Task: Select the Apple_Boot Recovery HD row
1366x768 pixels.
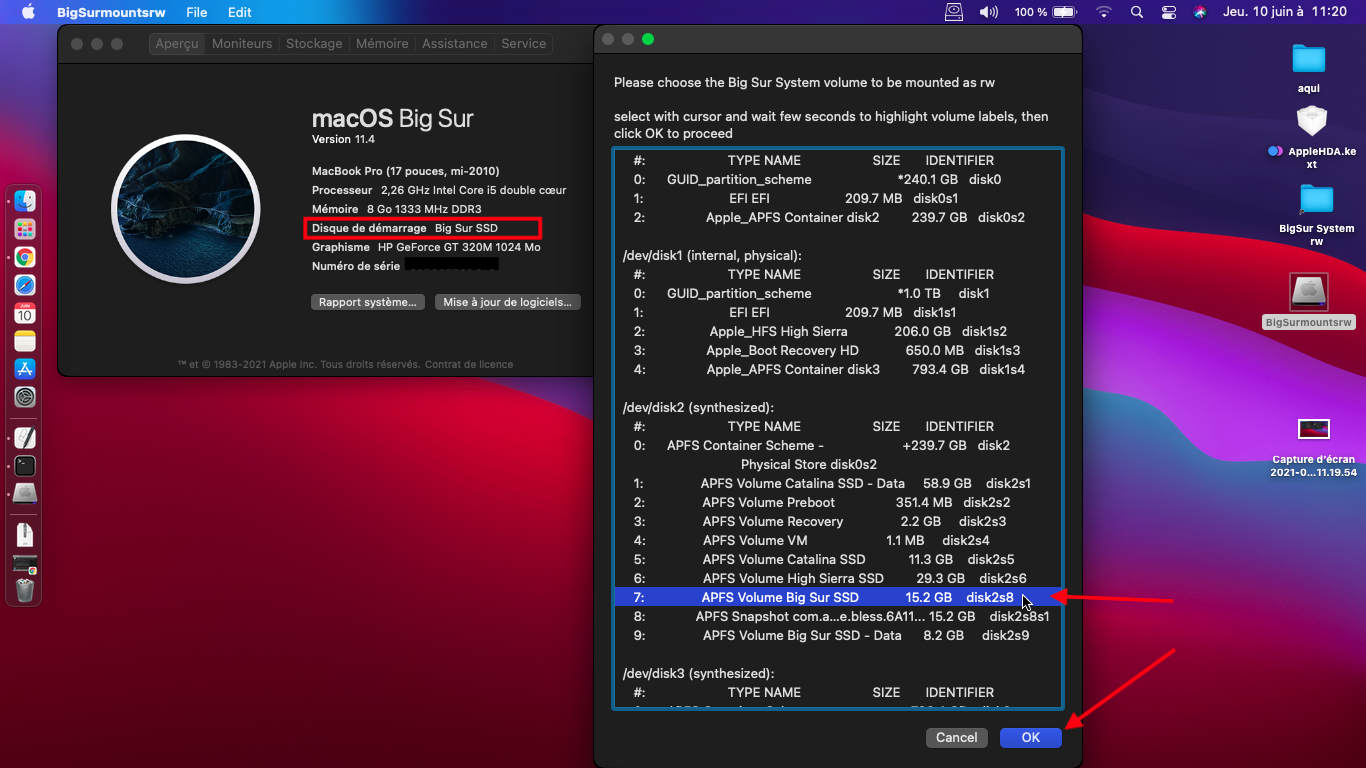Action: [838, 350]
